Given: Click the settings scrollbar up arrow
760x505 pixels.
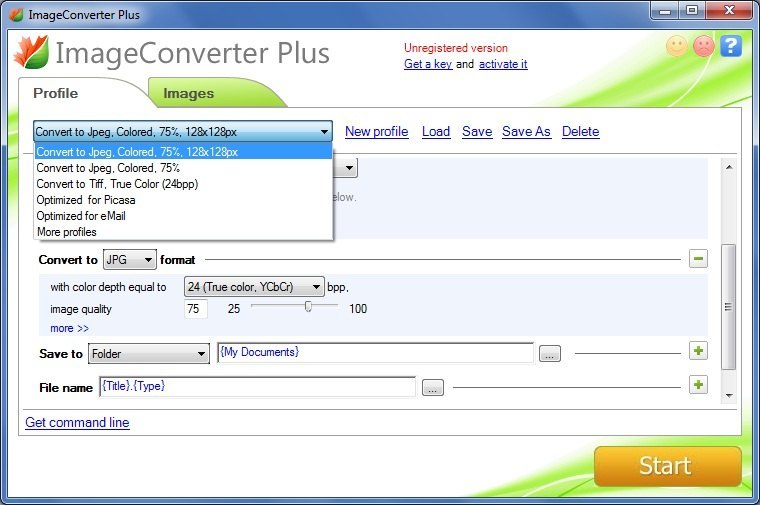Looking at the screenshot, I should click(728, 167).
